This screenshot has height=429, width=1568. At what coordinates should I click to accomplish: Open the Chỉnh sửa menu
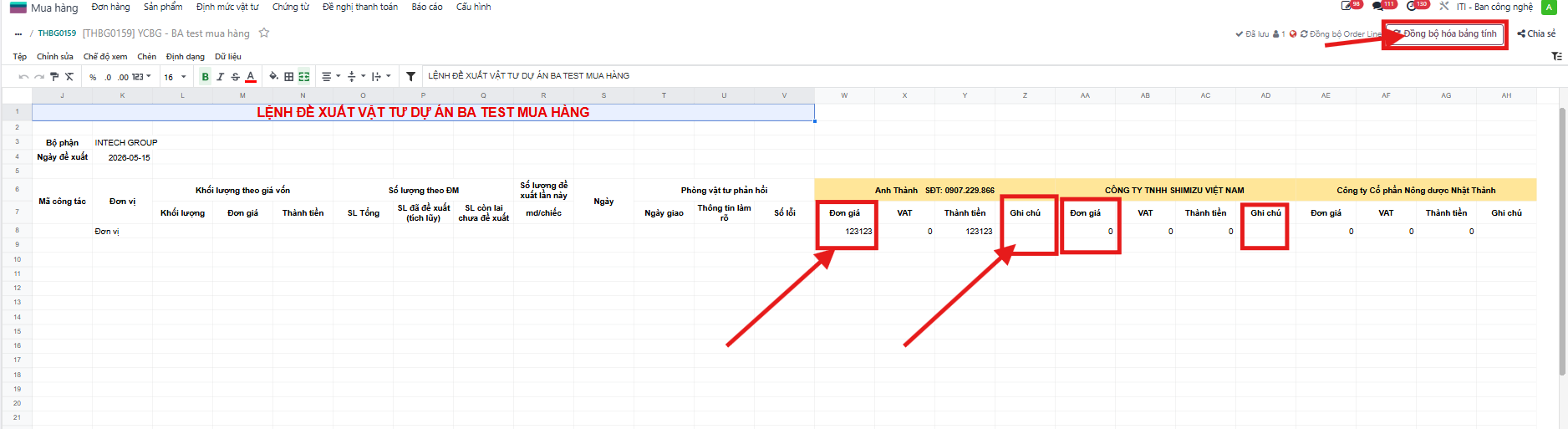[x=54, y=57]
